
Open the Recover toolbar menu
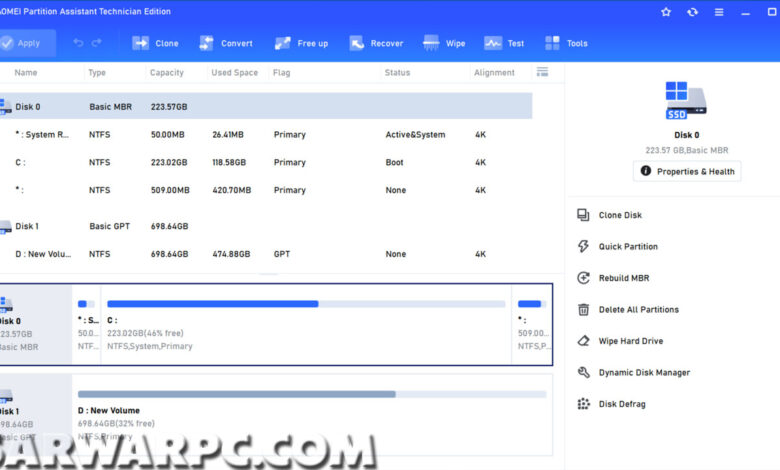click(x=376, y=43)
